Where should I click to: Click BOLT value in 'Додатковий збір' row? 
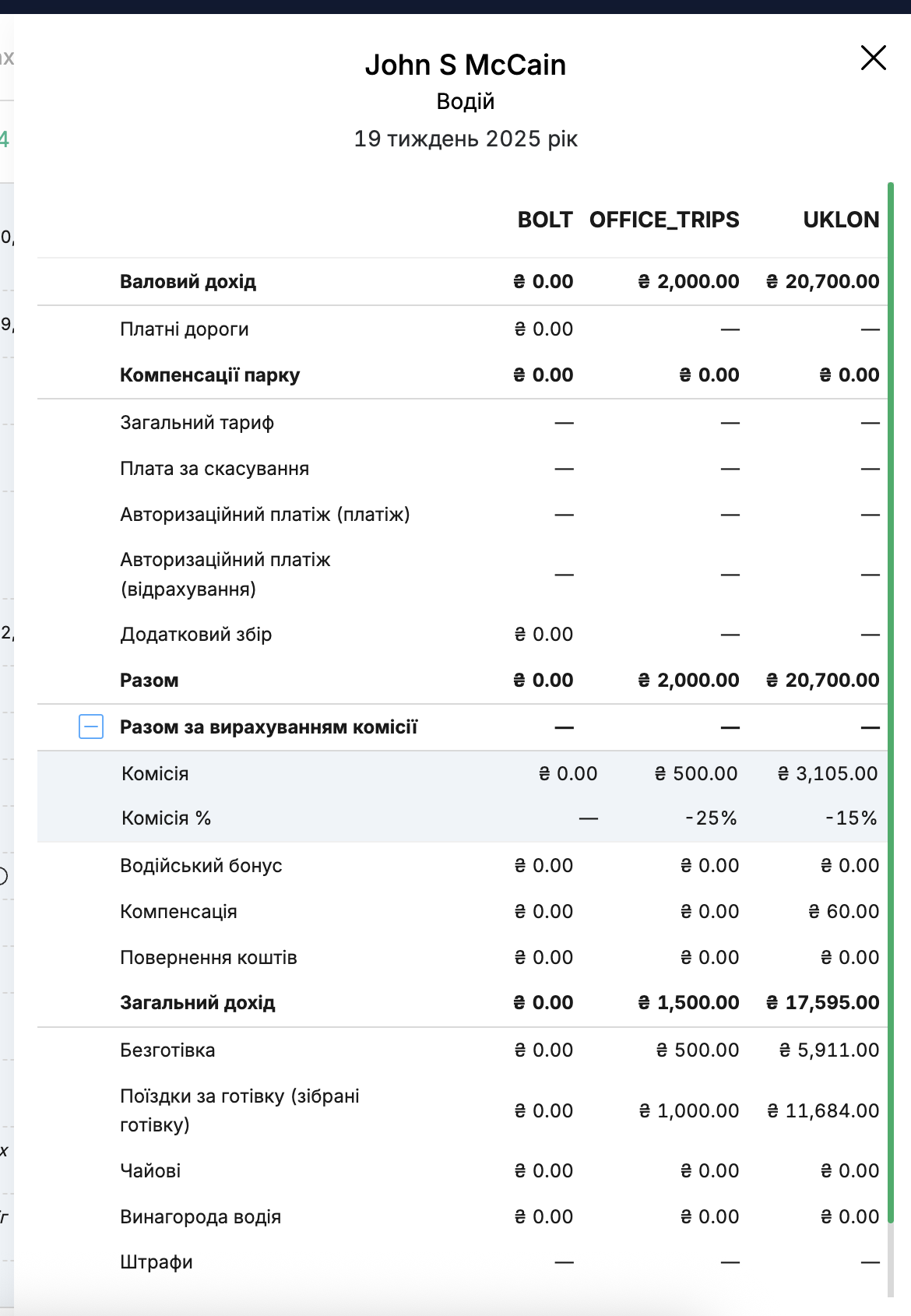(x=543, y=634)
